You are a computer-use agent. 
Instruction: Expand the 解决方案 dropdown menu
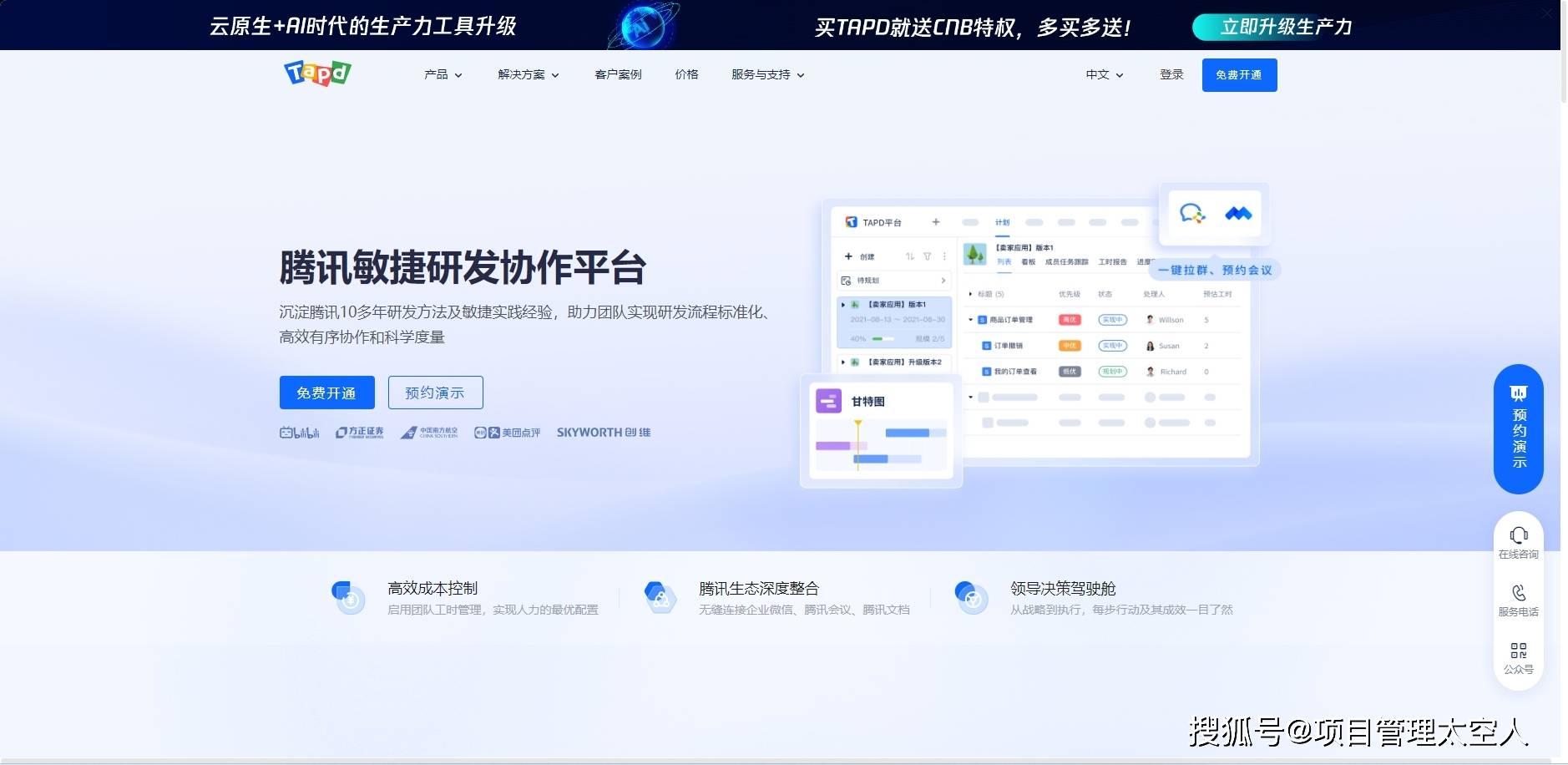point(528,74)
